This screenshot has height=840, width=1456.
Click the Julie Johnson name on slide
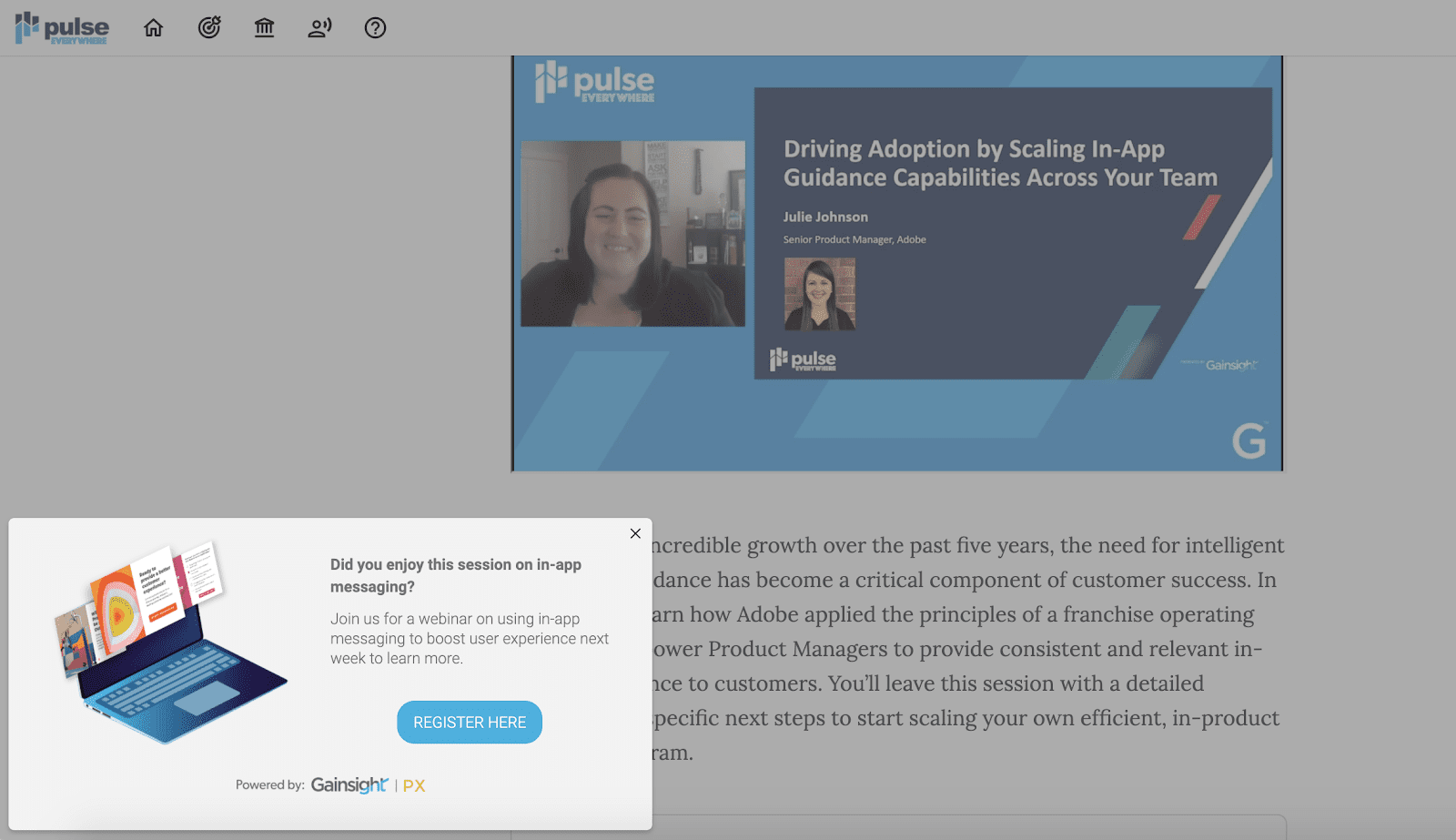pos(825,217)
